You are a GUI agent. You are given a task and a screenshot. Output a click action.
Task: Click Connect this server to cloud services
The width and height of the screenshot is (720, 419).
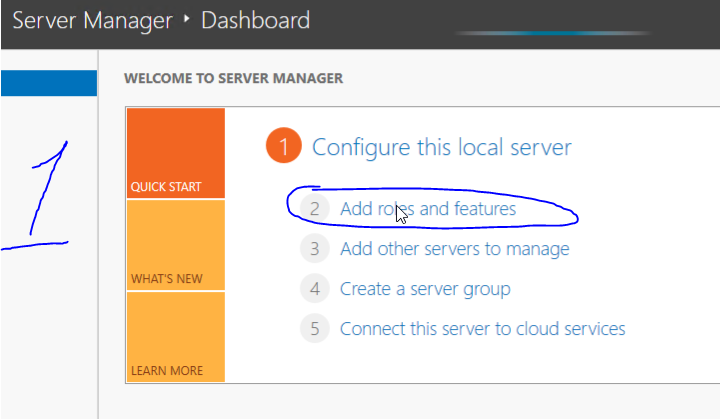coord(482,329)
